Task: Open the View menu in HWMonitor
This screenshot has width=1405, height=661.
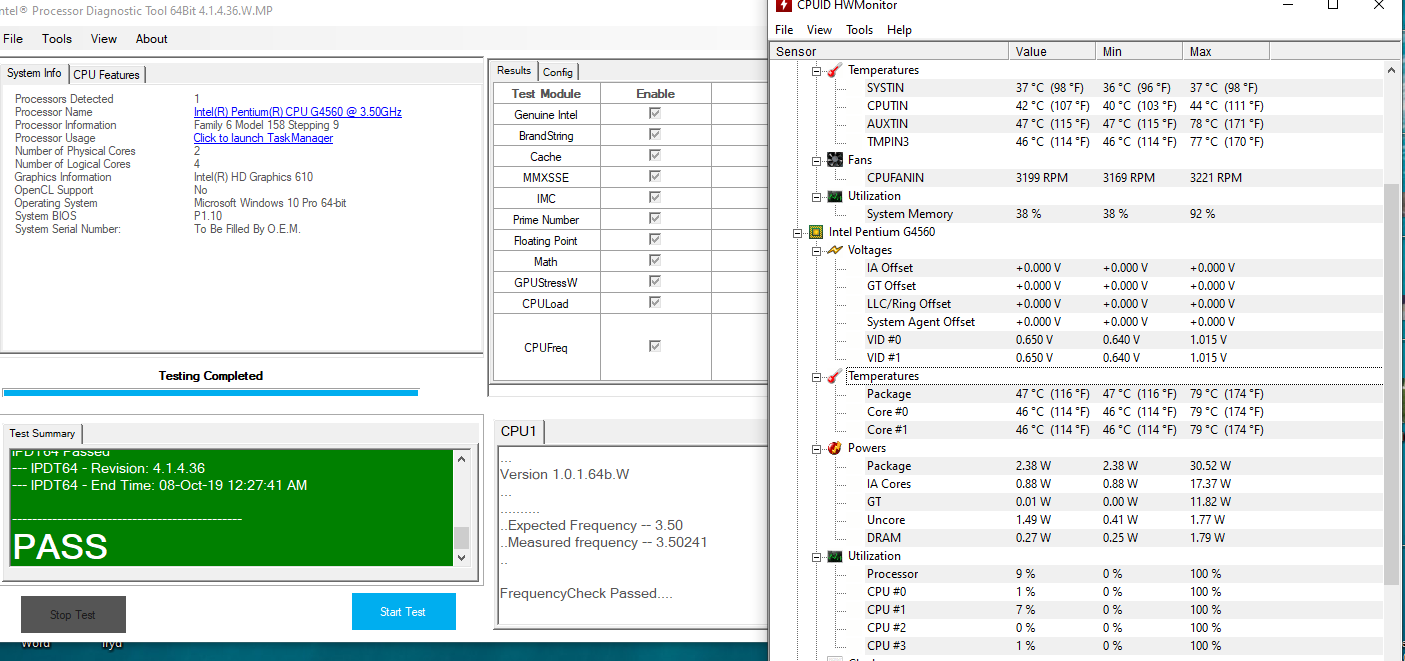Action: [x=819, y=30]
